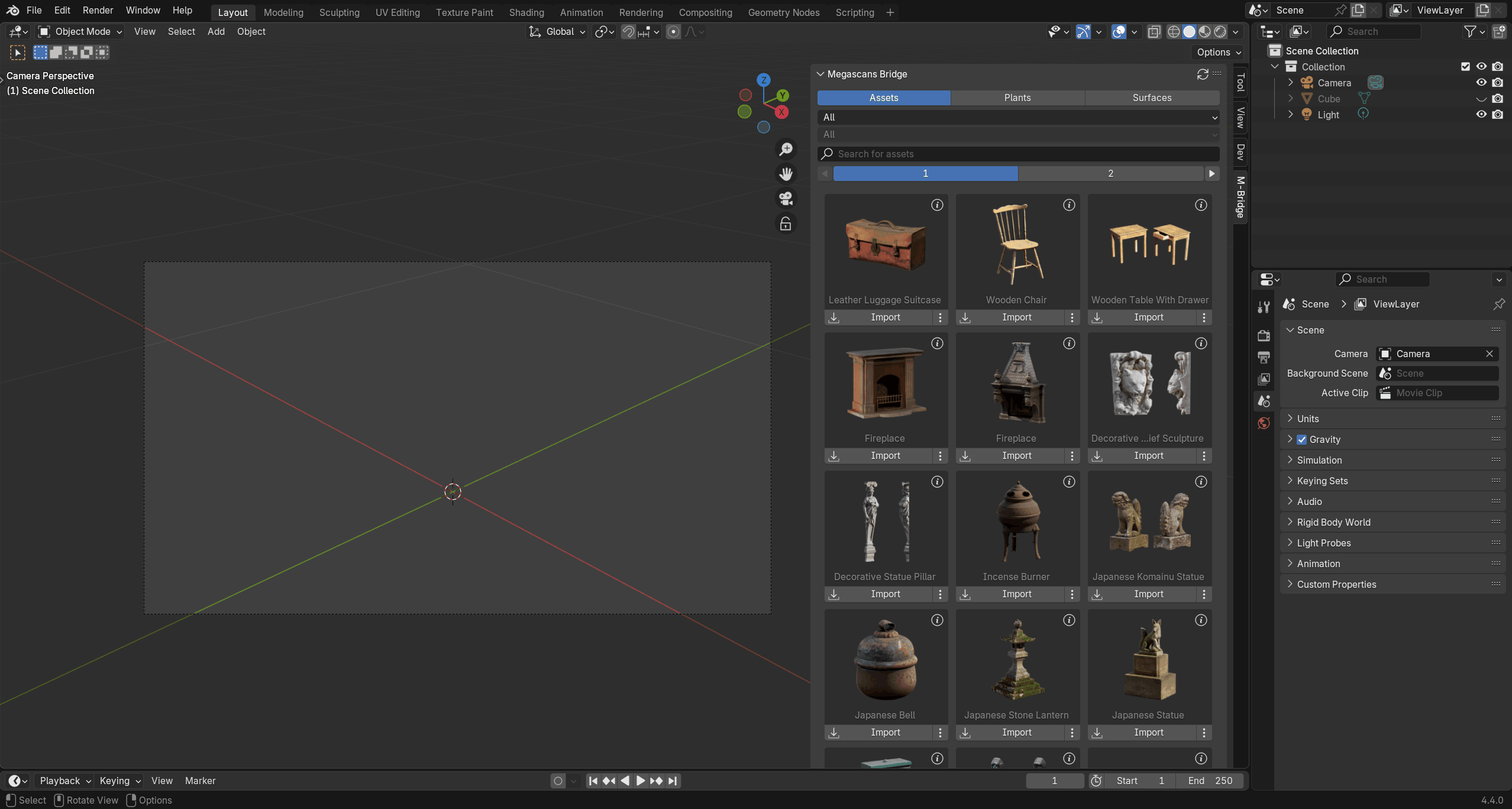Import the Japanese Bell asset
Screen dimensions: 1512x809
885,732
